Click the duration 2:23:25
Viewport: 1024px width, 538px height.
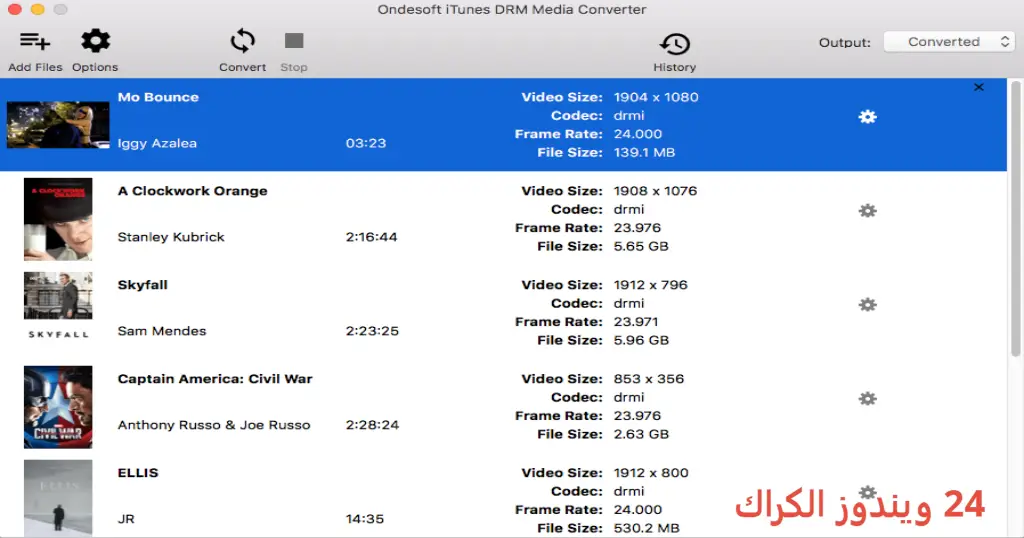(x=372, y=331)
